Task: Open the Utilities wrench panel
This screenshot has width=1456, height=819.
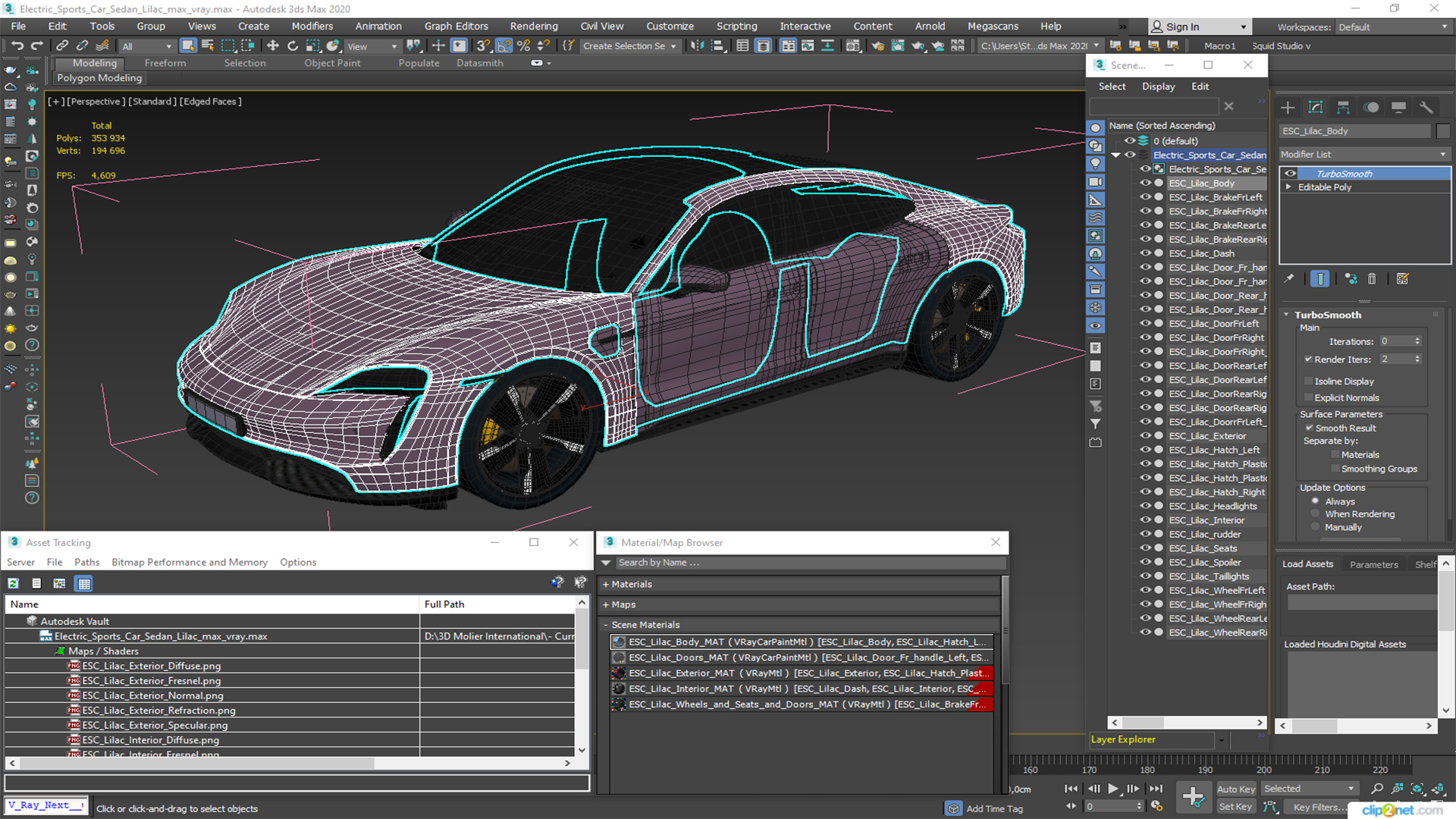Action: point(1426,108)
